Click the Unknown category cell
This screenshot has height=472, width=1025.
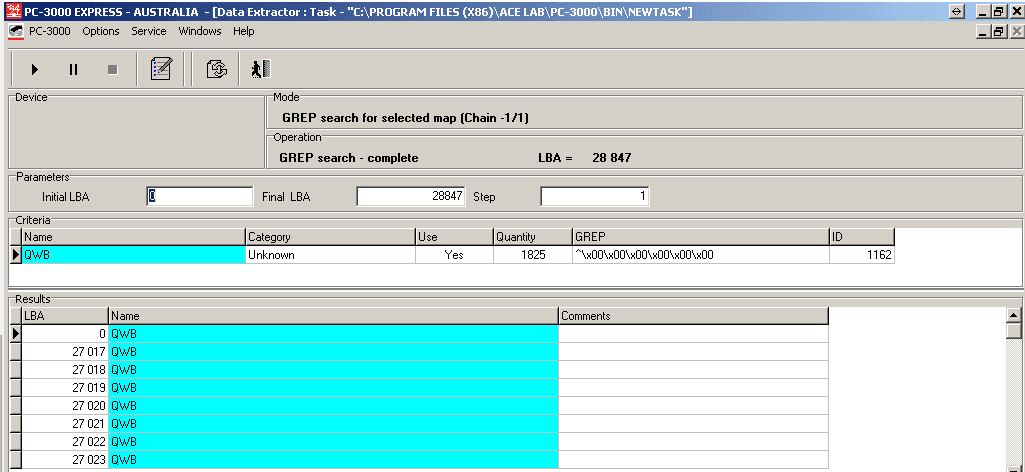point(330,255)
